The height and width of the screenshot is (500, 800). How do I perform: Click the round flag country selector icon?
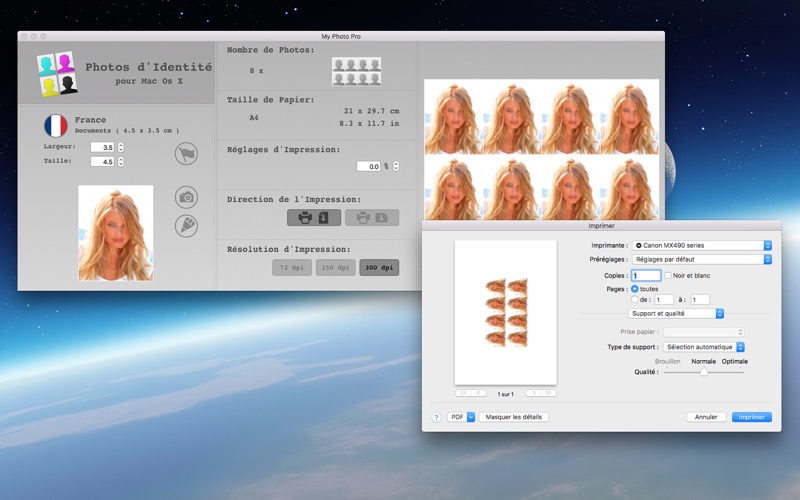click(x=186, y=153)
